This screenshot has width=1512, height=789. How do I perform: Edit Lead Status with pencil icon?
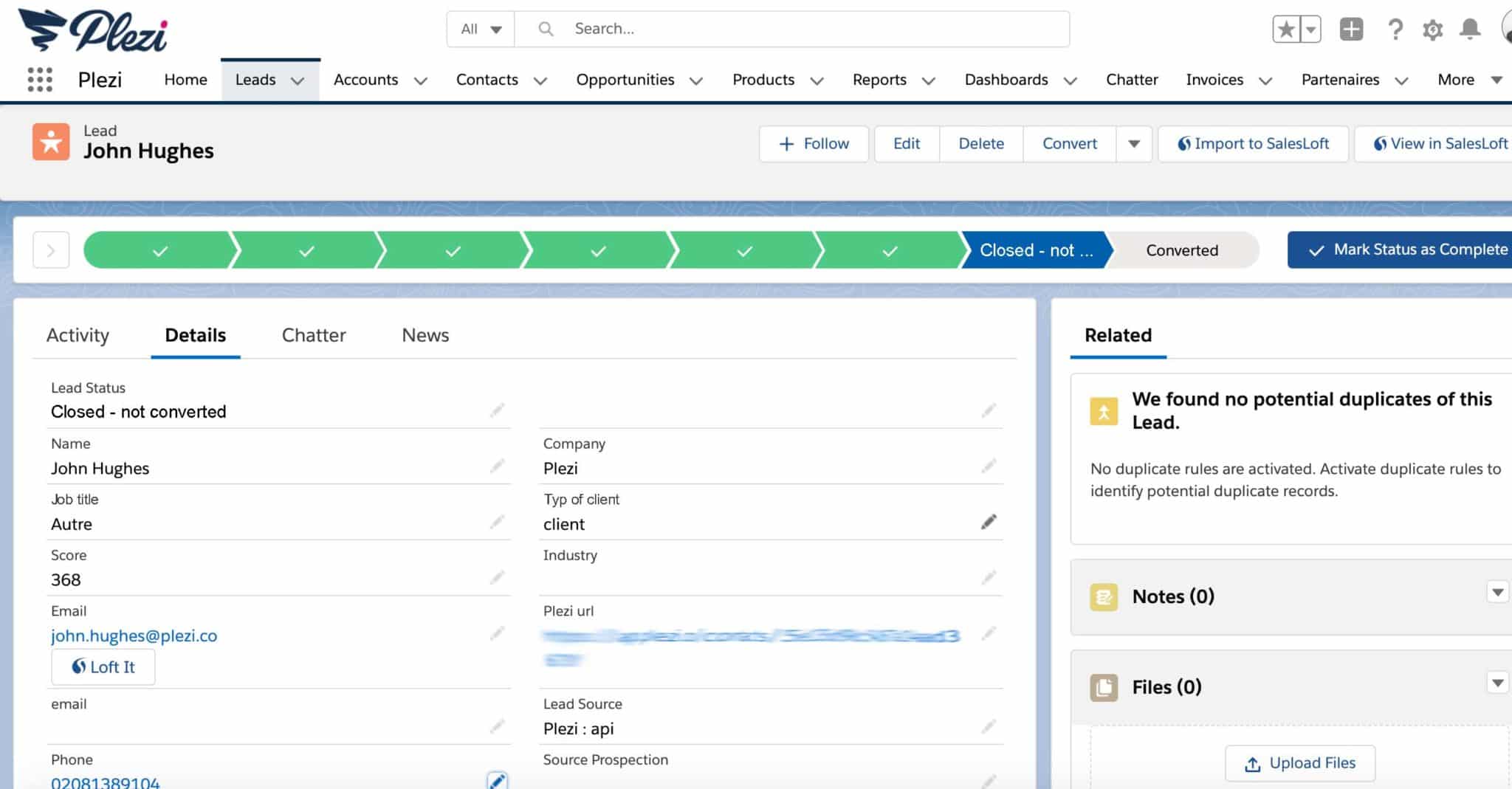tap(497, 410)
